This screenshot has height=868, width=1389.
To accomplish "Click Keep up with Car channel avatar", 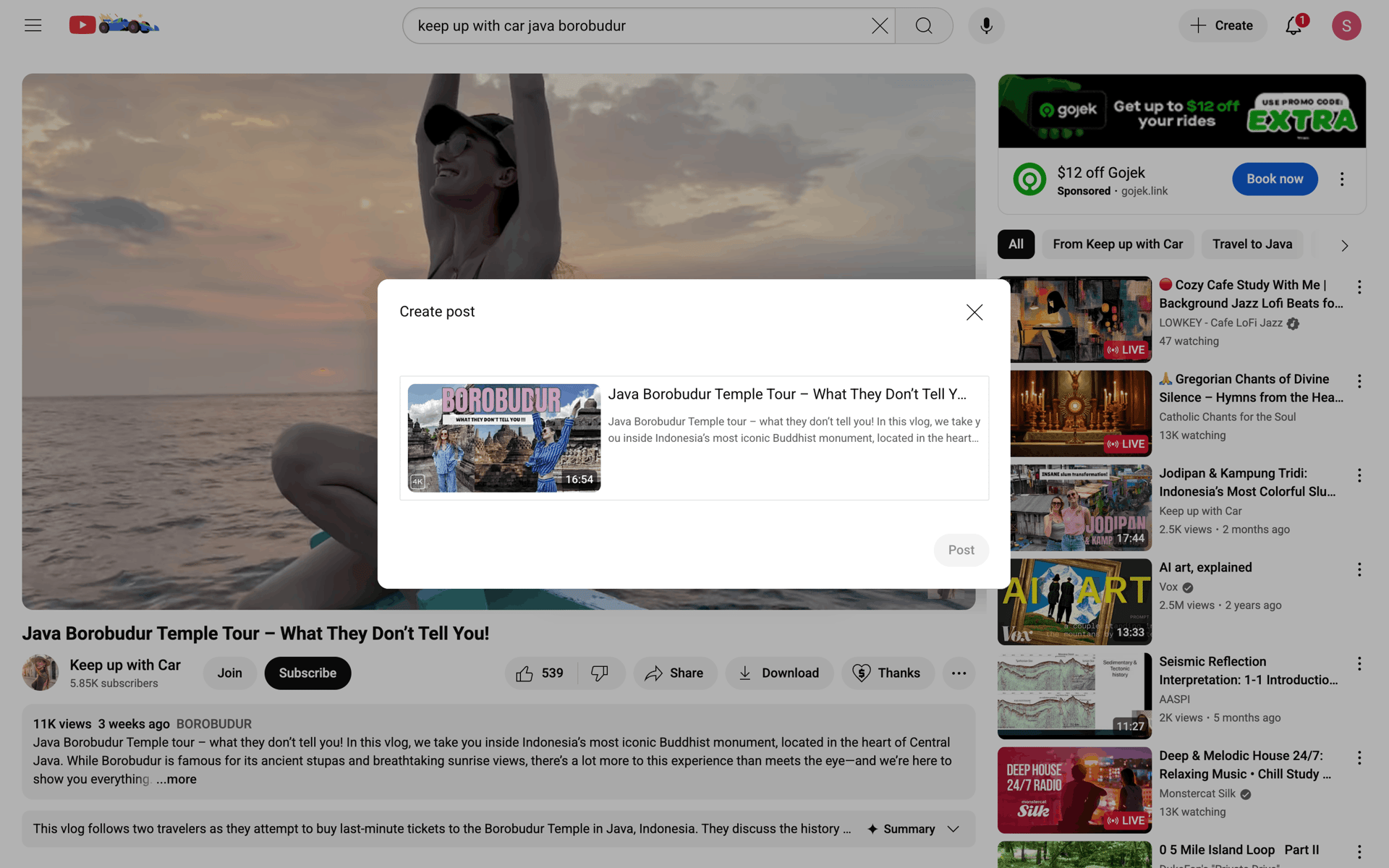I will (x=40, y=673).
